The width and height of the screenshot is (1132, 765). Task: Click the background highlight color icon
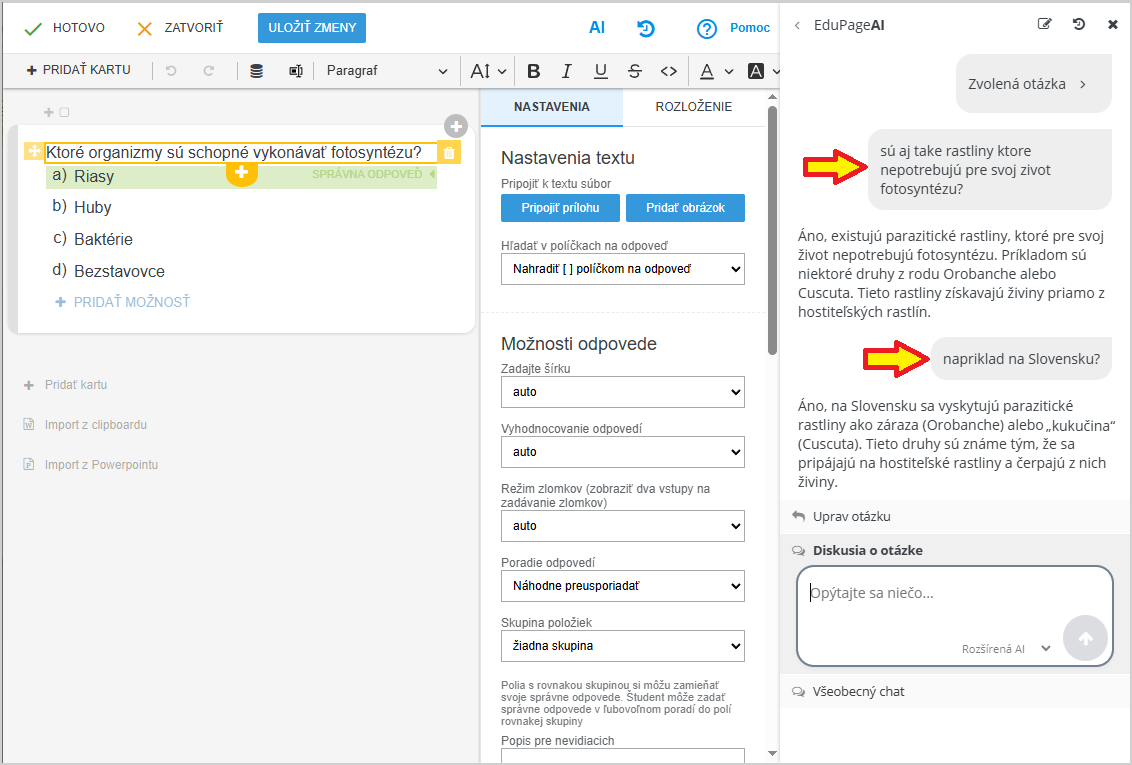pos(756,71)
